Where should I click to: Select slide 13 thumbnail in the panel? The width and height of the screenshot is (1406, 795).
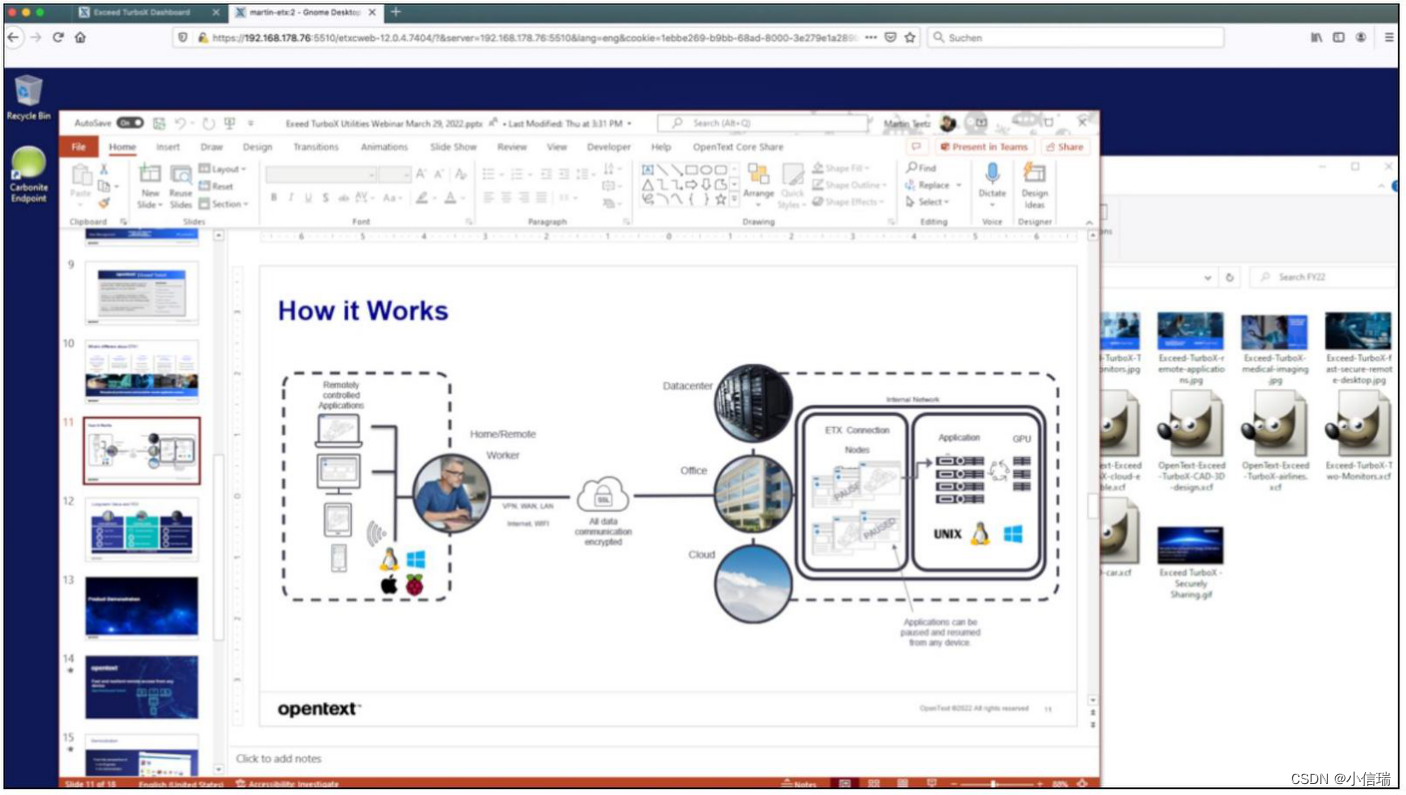(140, 608)
